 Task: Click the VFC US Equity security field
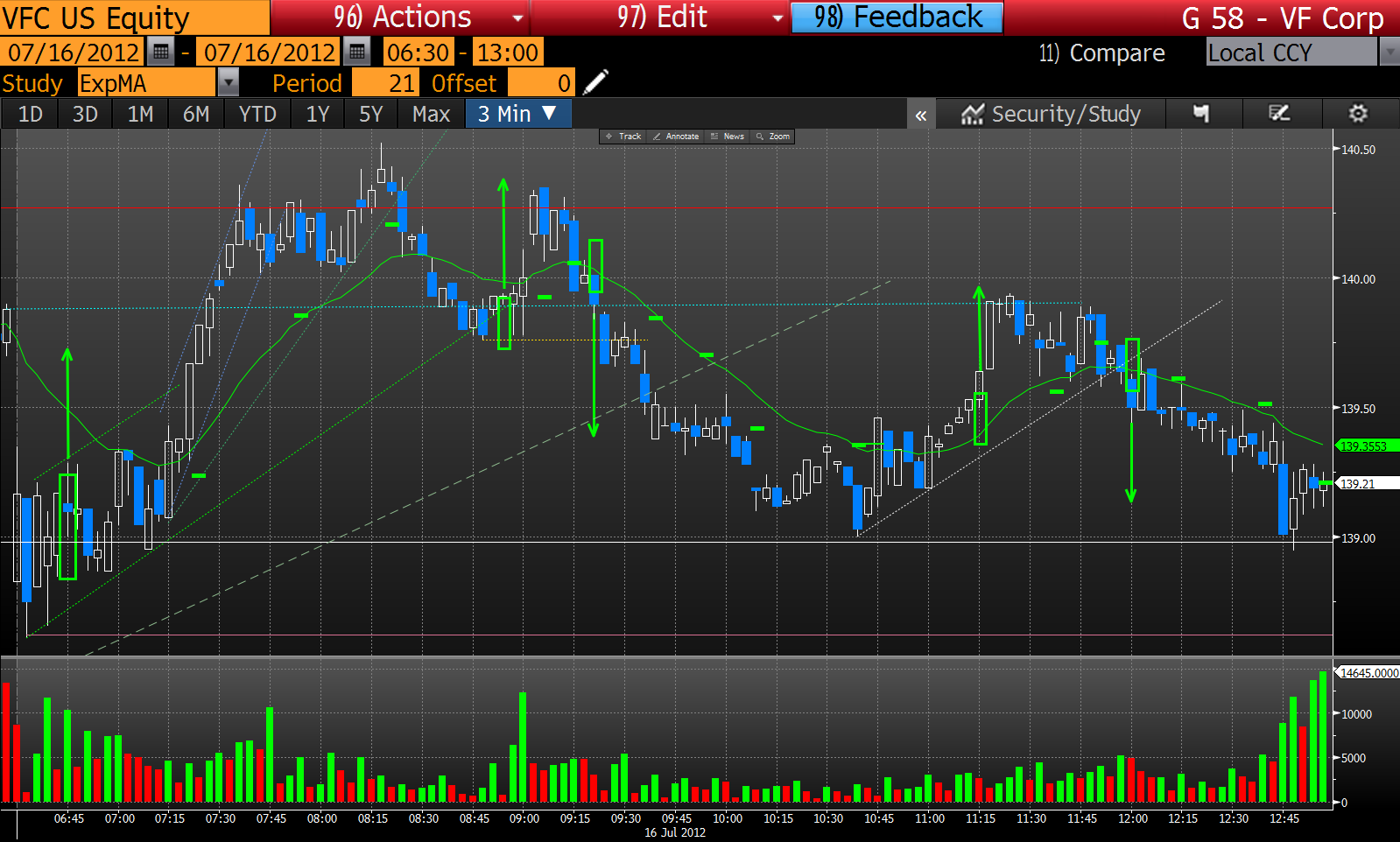[x=135, y=18]
